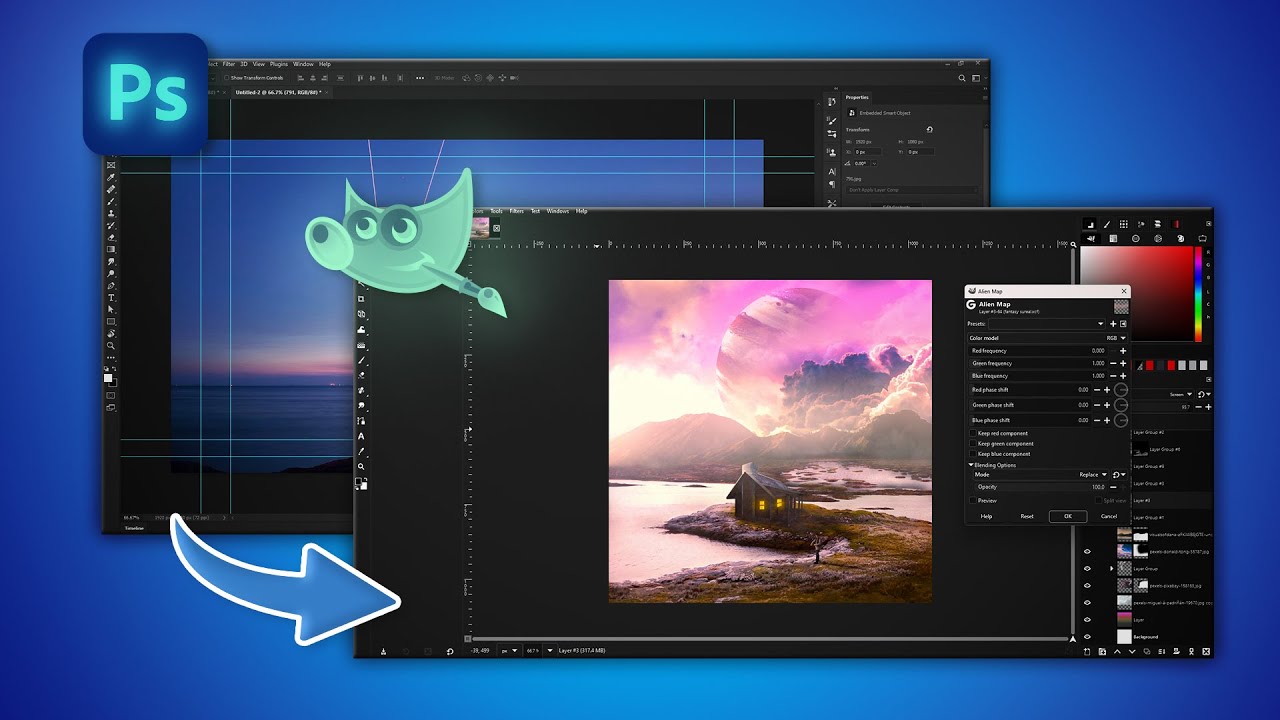
Task: Create a new layer in GIMP layers panel
Action: point(1087,652)
